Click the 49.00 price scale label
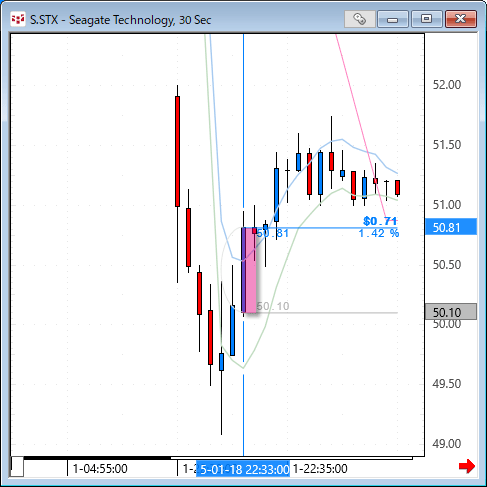Viewport: 487px width, 487px height. [447, 444]
